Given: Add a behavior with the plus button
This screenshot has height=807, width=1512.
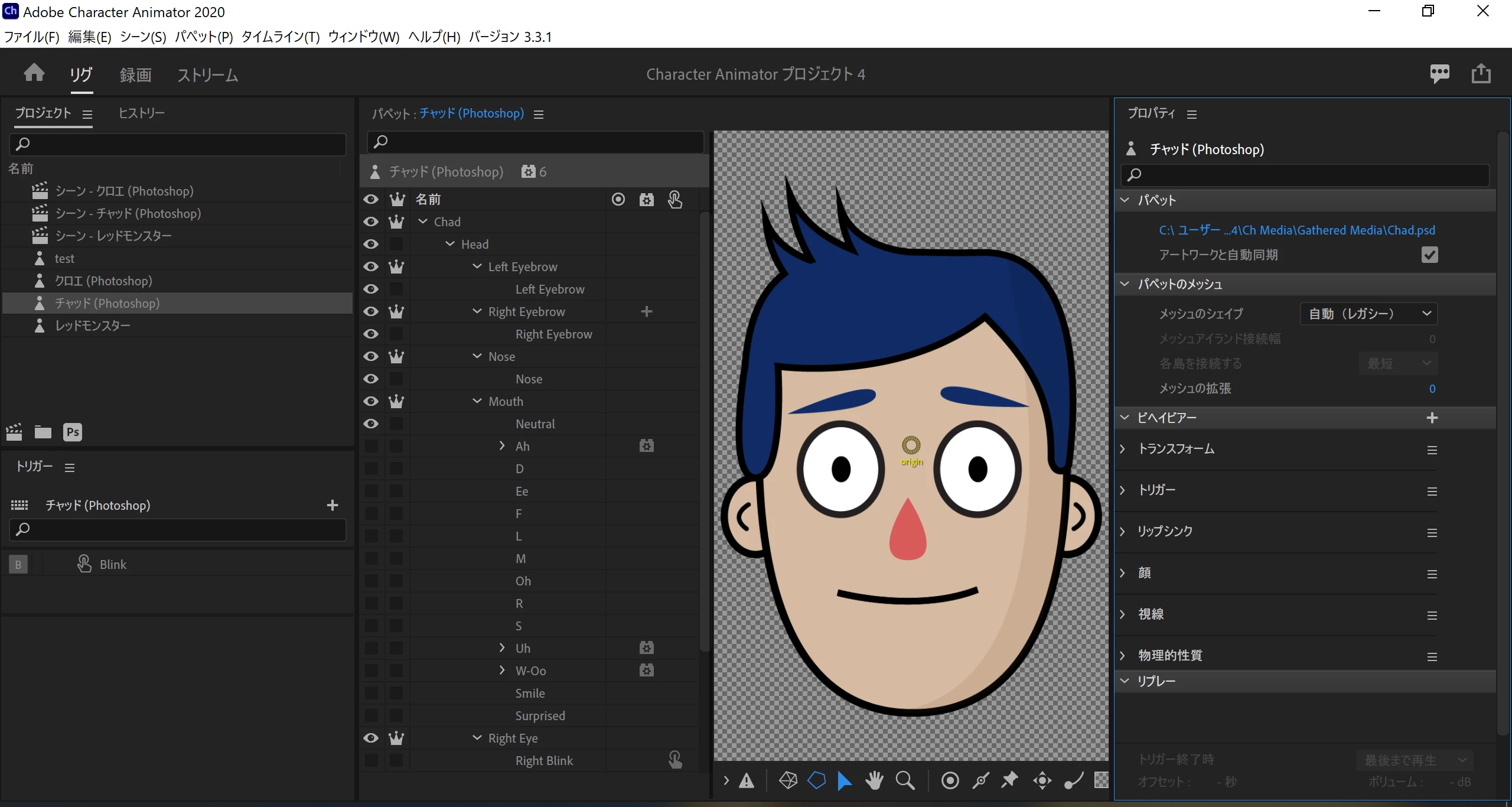Looking at the screenshot, I should click(1432, 418).
